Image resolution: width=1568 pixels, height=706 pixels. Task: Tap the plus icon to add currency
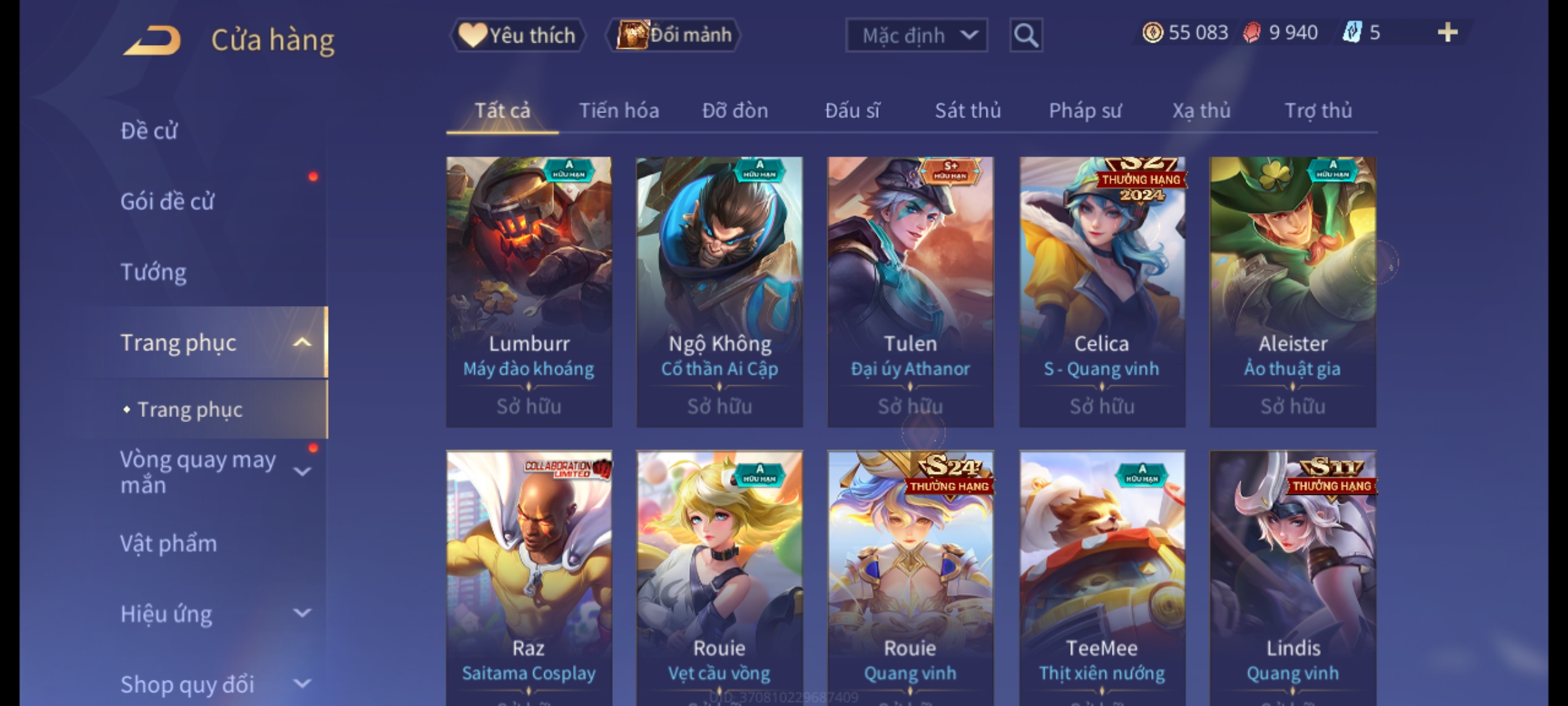[x=1448, y=33]
